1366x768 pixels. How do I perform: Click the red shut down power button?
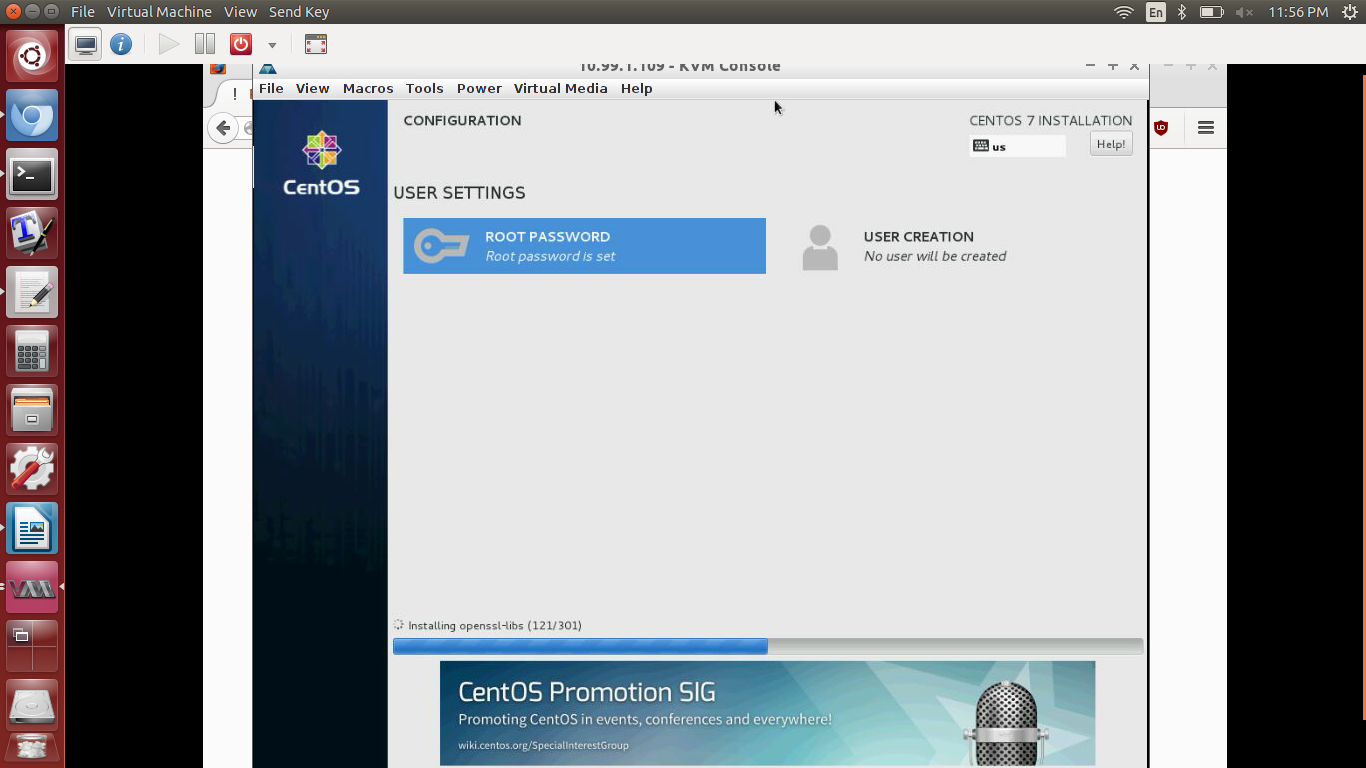coord(240,44)
